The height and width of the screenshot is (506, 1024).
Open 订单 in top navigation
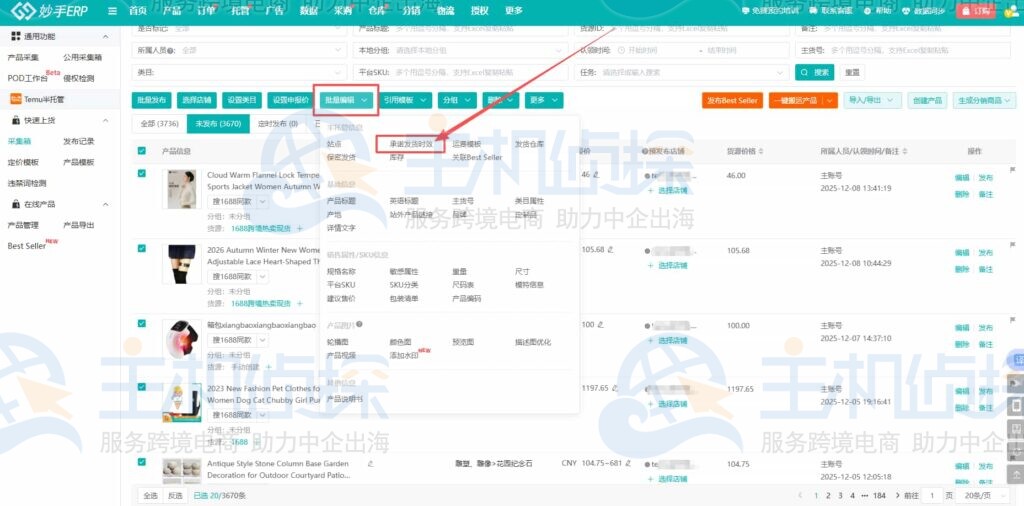pos(206,11)
